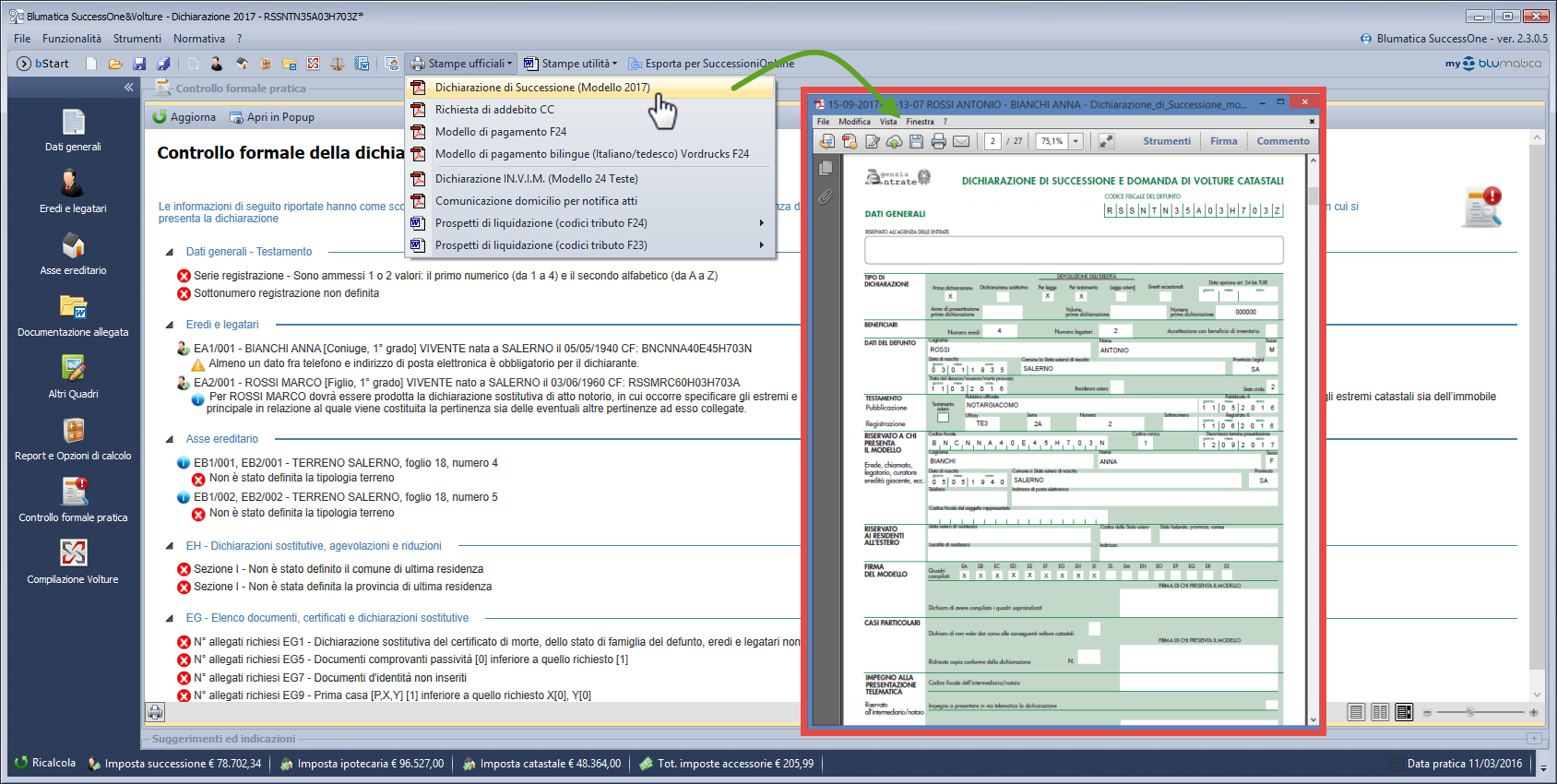
Task: Collapse the Eredi e legatari section
Action: (170, 325)
